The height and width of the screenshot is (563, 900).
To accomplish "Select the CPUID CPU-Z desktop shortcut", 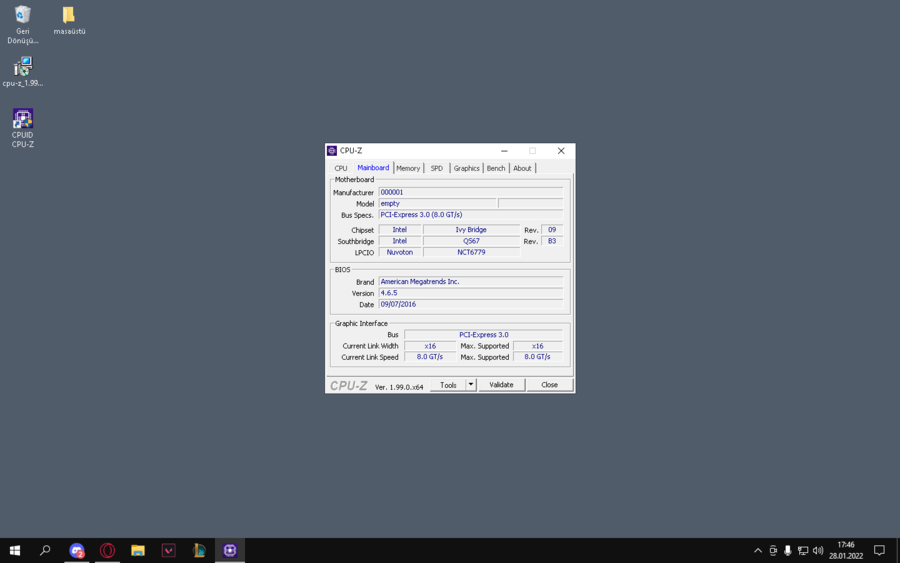I will pos(22,128).
